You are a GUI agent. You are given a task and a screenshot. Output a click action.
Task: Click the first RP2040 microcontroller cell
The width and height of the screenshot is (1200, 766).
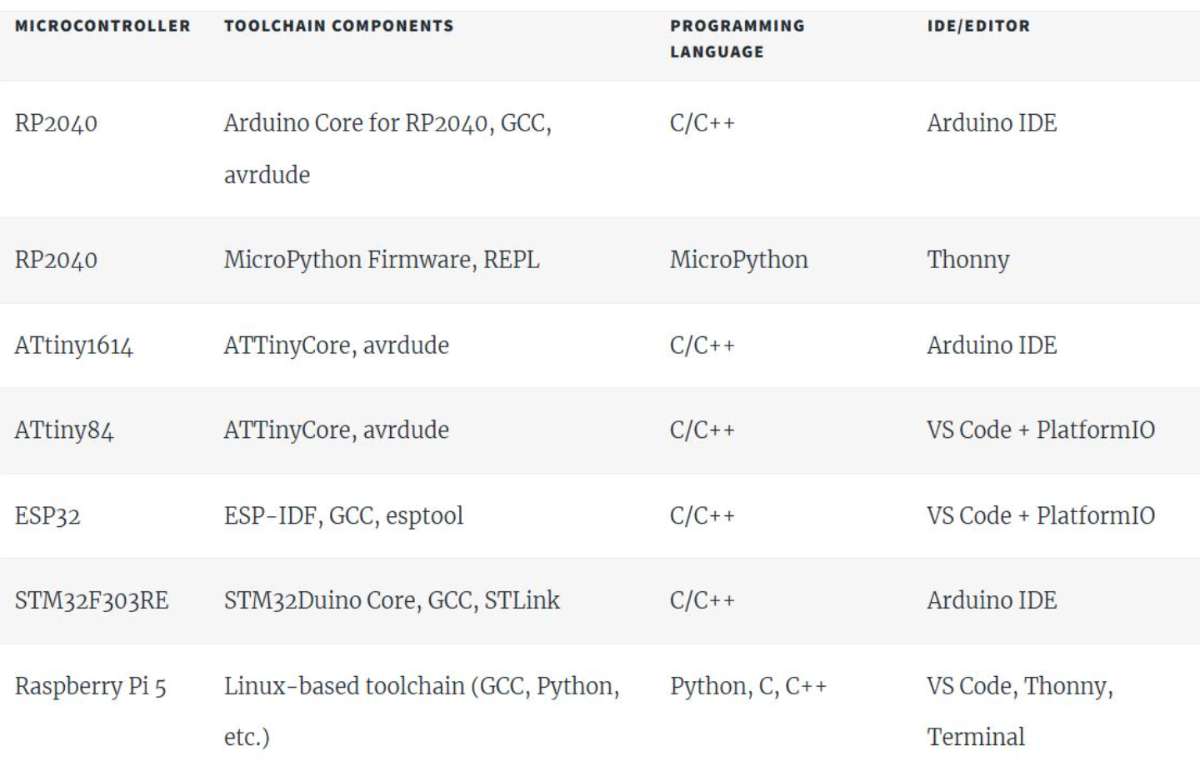point(56,124)
